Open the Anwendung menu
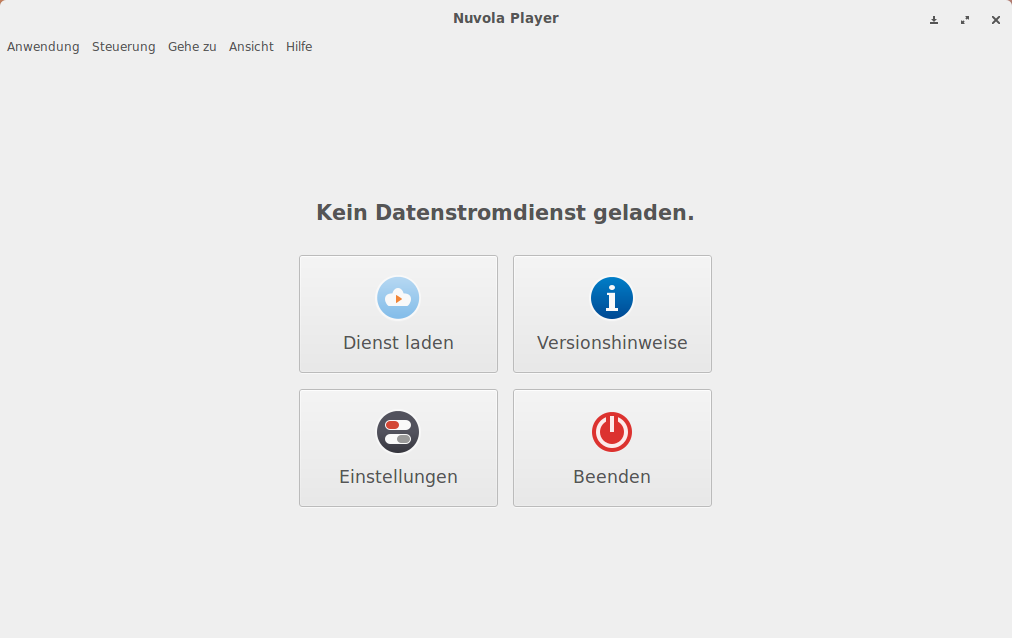This screenshot has width=1012, height=638. pyautogui.click(x=43, y=46)
